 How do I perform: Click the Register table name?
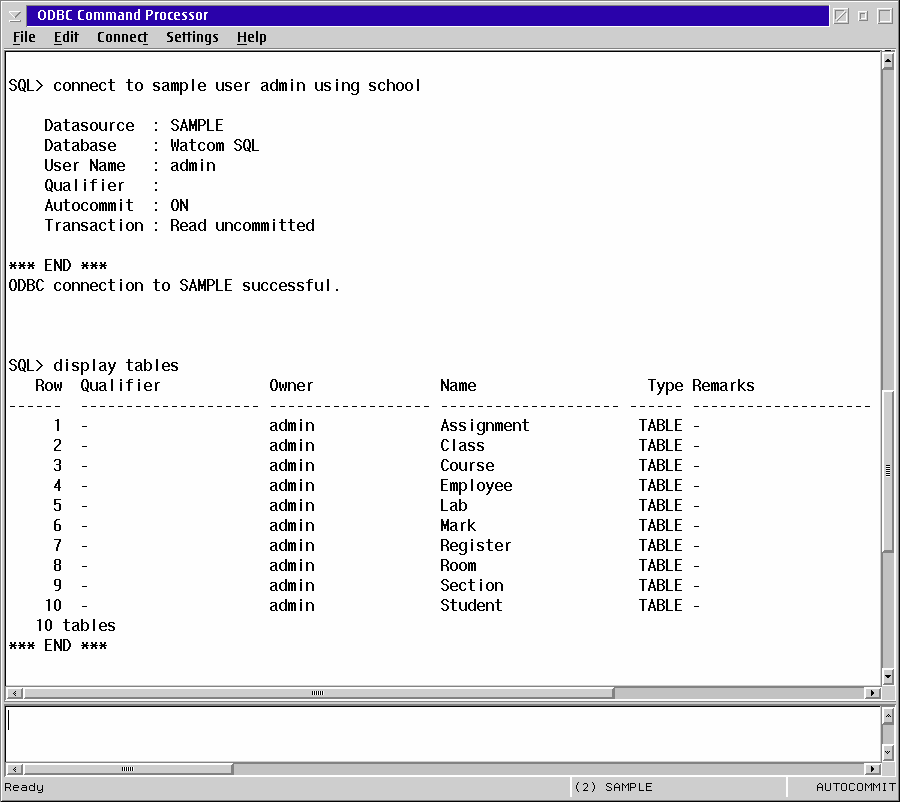[x=475, y=546]
